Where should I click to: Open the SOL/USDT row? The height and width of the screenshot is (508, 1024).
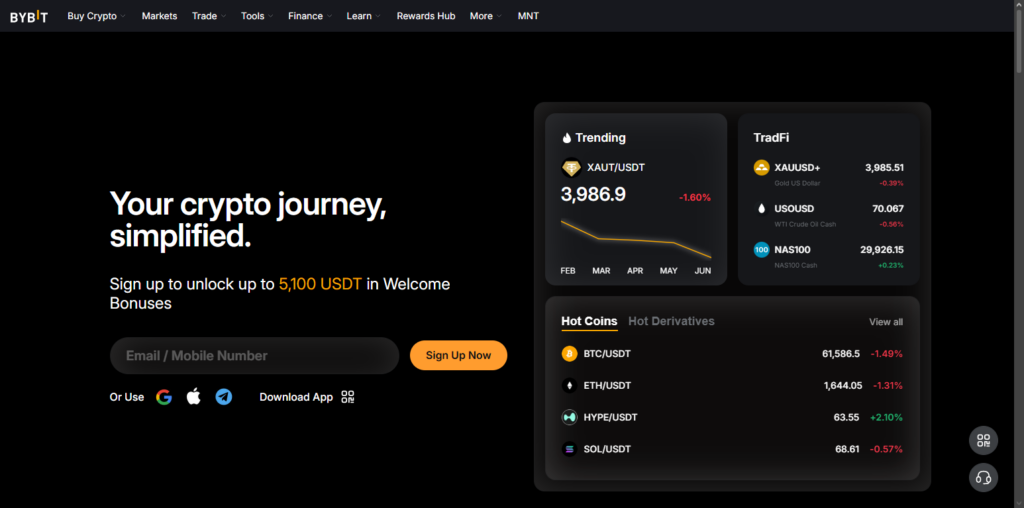coord(732,449)
